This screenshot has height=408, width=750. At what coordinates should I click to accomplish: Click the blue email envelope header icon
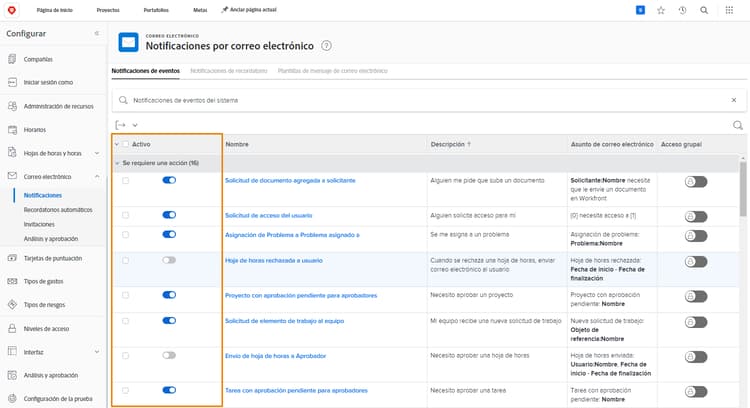[x=129, y=42]
